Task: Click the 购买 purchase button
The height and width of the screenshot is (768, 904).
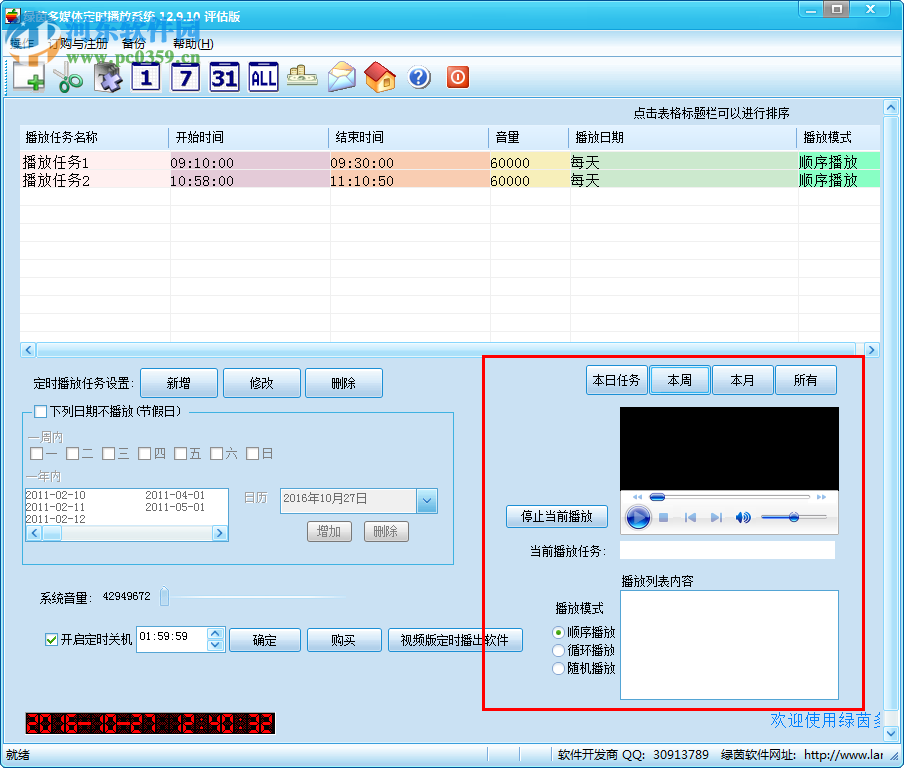Action: tap(344, 639)
